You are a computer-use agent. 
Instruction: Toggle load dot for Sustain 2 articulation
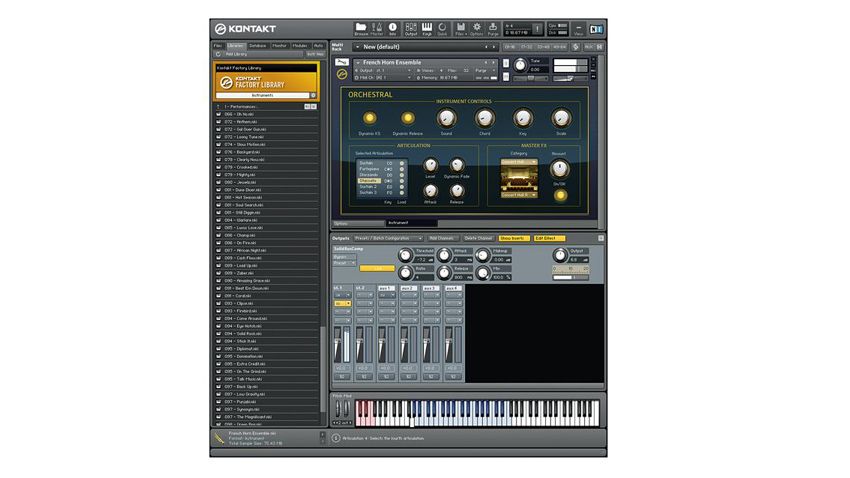coord(402,187)
